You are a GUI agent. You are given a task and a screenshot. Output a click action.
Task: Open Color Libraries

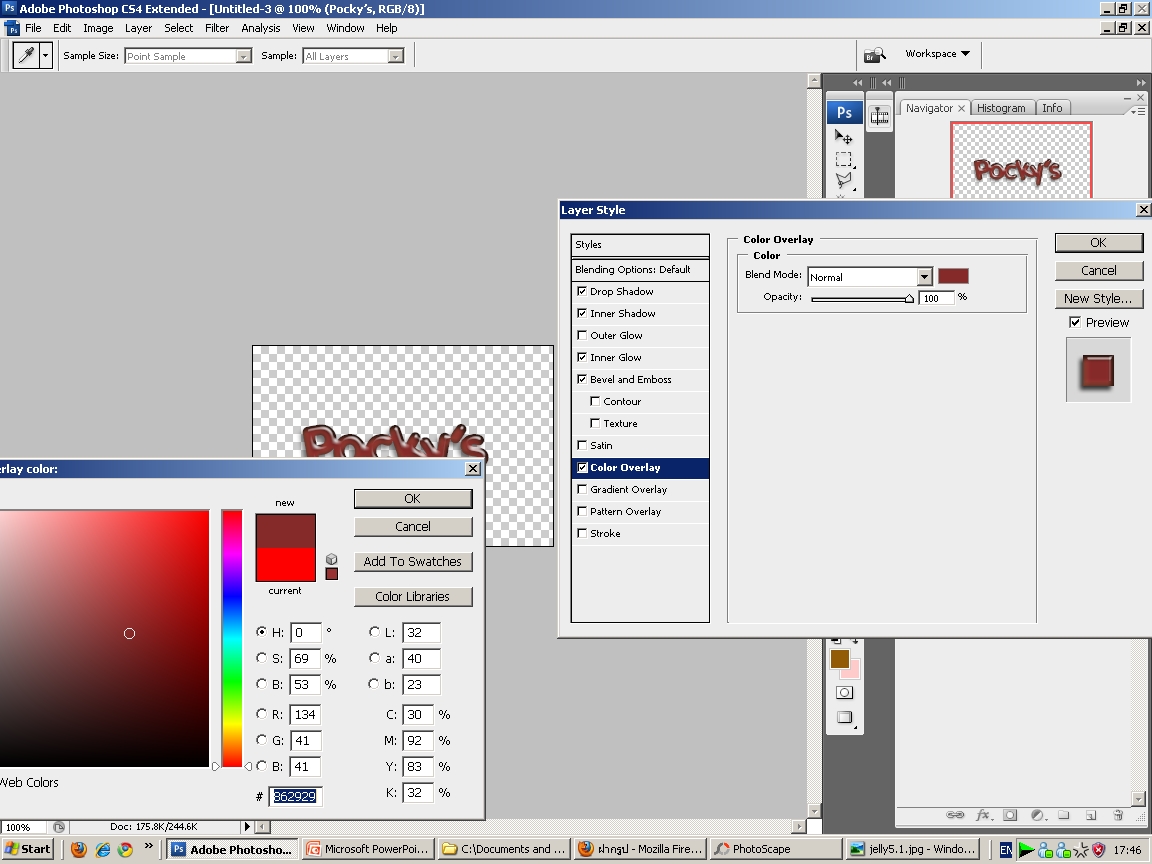click(413, 597)
